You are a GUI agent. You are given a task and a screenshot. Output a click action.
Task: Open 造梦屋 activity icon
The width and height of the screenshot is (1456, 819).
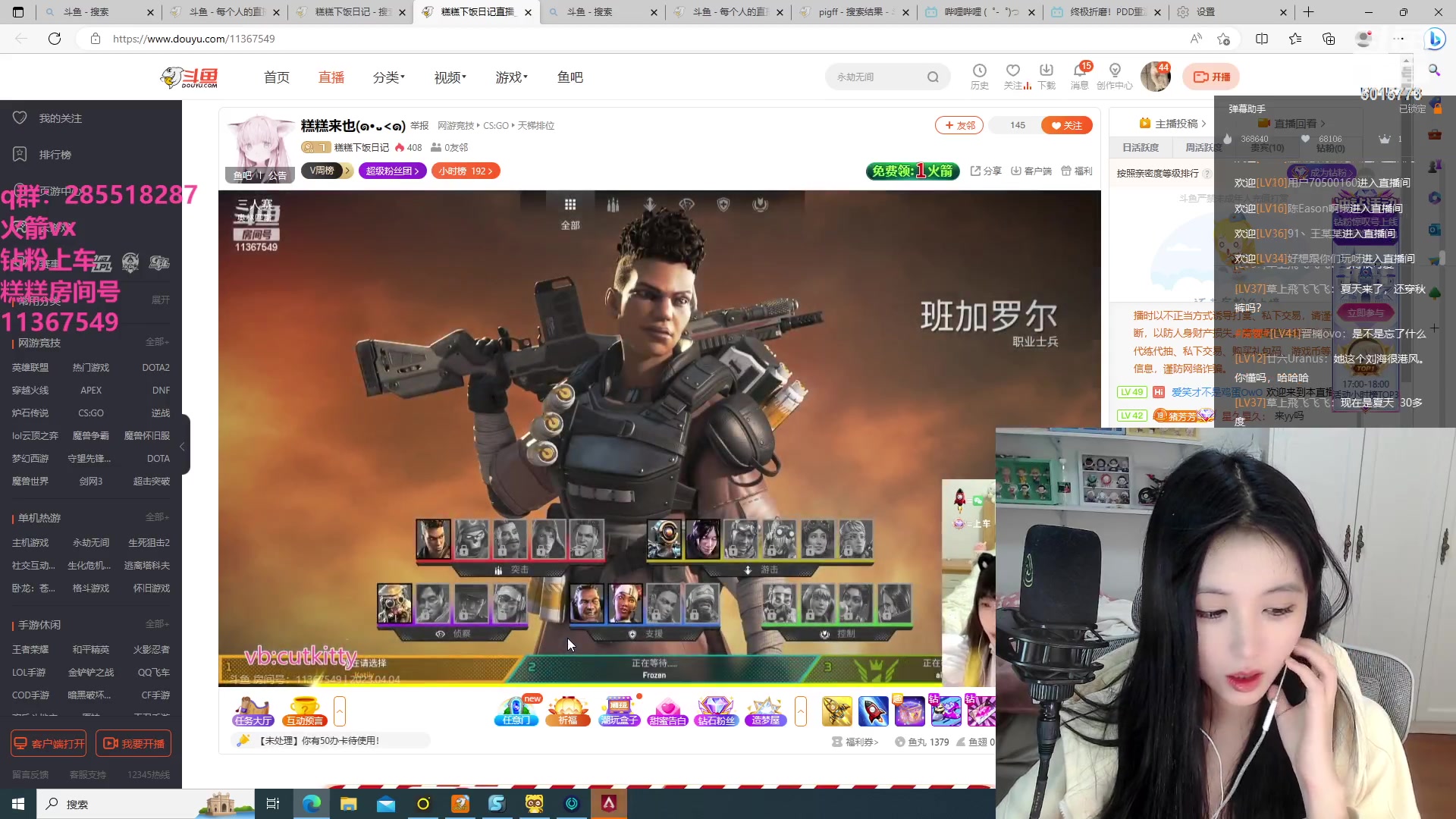click(x=765, y=711)
